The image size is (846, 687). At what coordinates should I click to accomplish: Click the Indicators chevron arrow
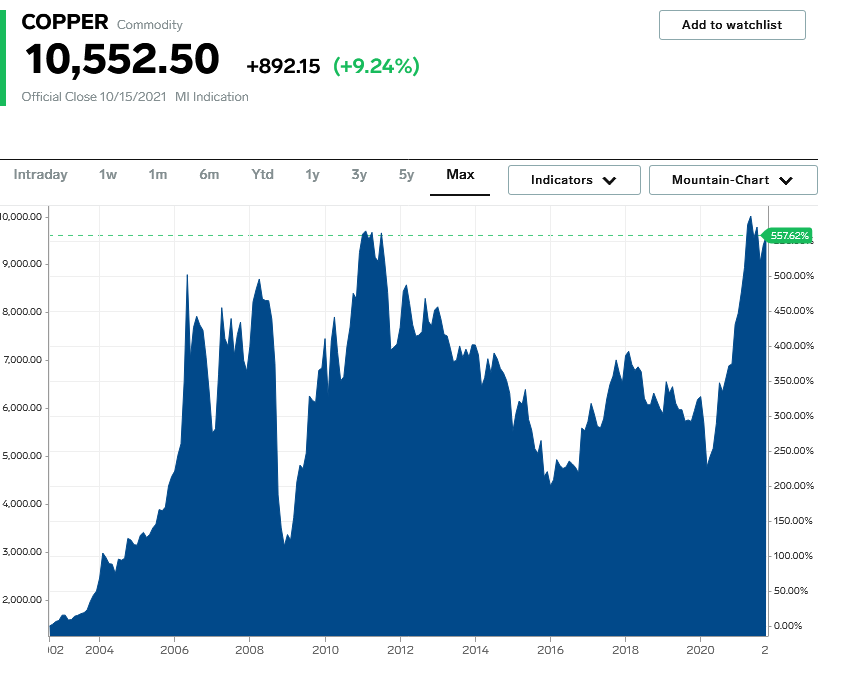point(609,181)
